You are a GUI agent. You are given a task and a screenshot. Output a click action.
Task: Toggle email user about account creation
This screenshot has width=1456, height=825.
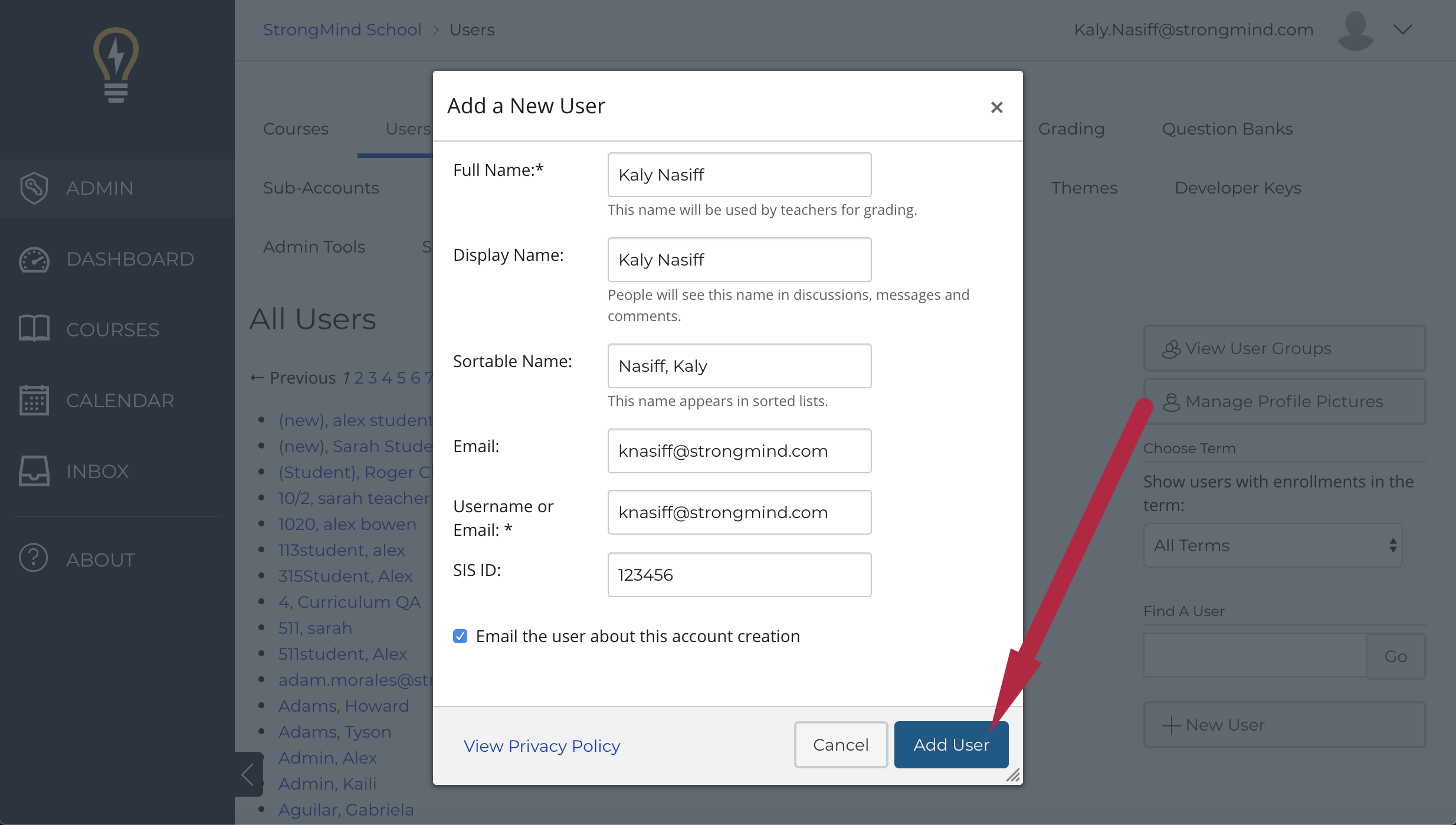point(460,636)
